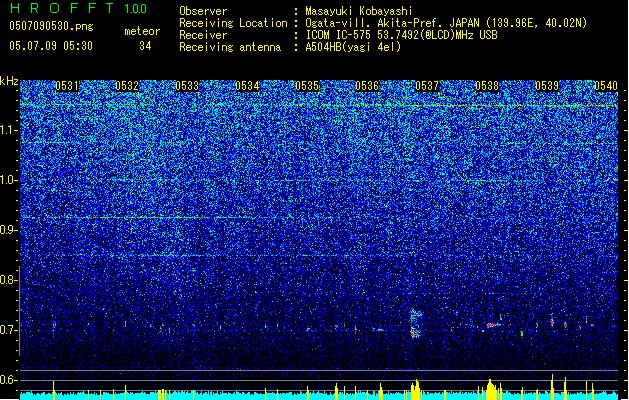
Task: Click the A504HB(yagi 4el) antenna text
Action: [353, 47]
